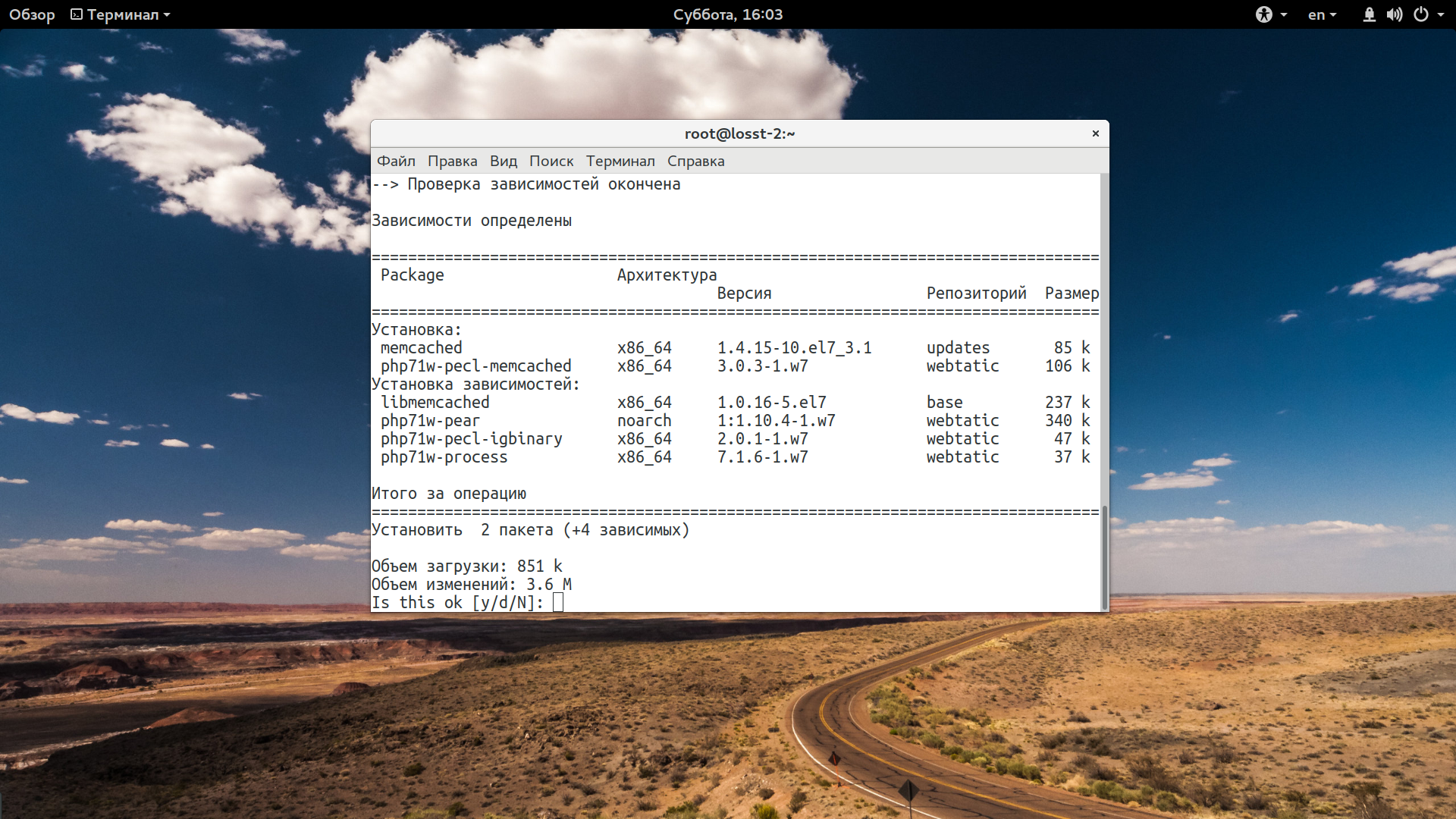Click the Зависимости определены line

pos(471,220)
